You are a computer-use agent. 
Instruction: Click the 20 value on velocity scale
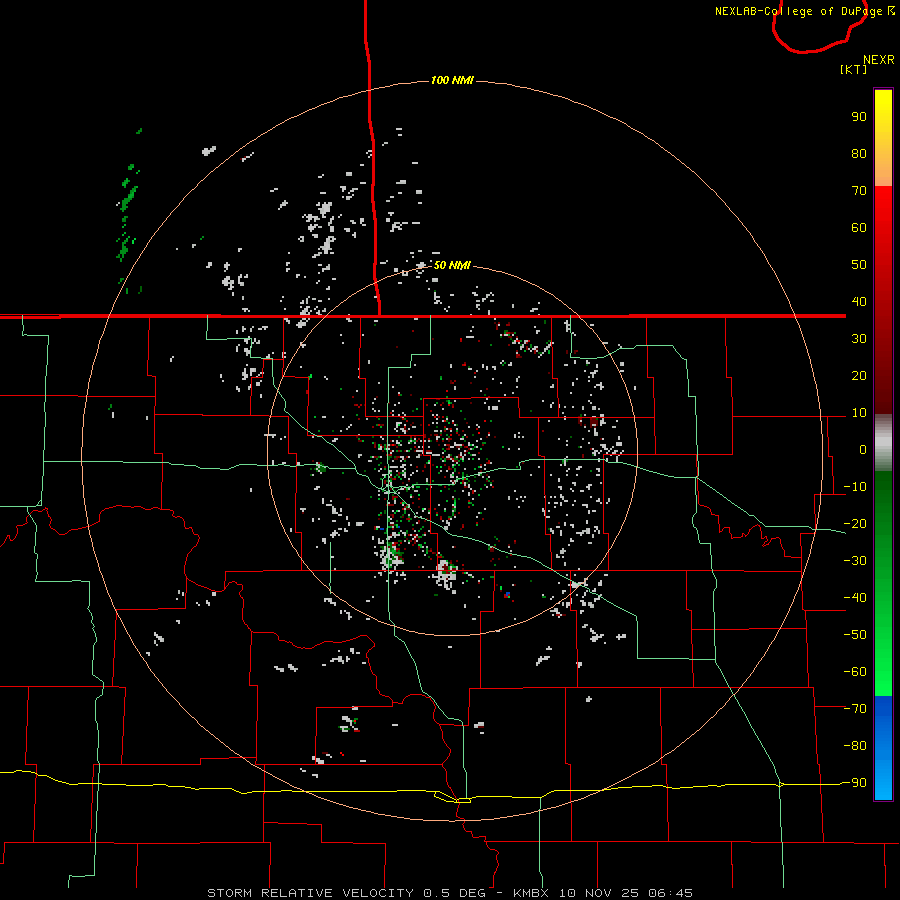[859, 376]
